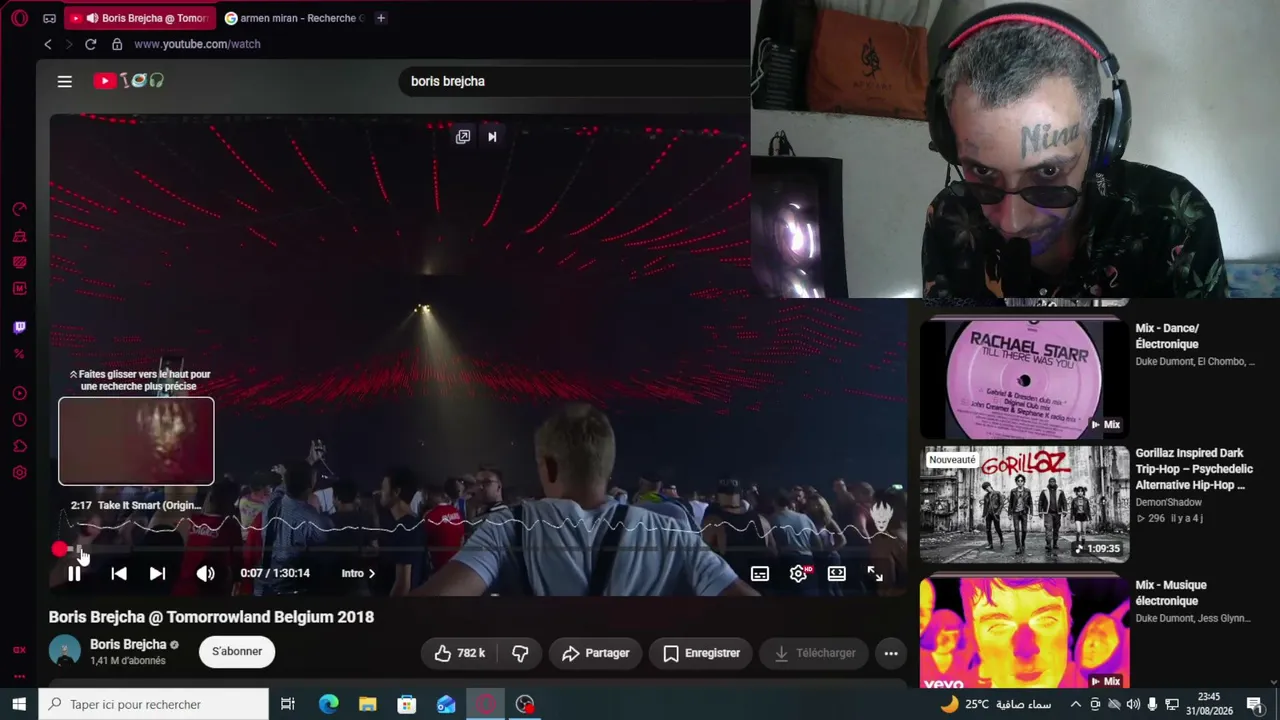Open the YouTube hamburger guide menu
This screenshot has width=1280, height=720.
tap(65, 81)
